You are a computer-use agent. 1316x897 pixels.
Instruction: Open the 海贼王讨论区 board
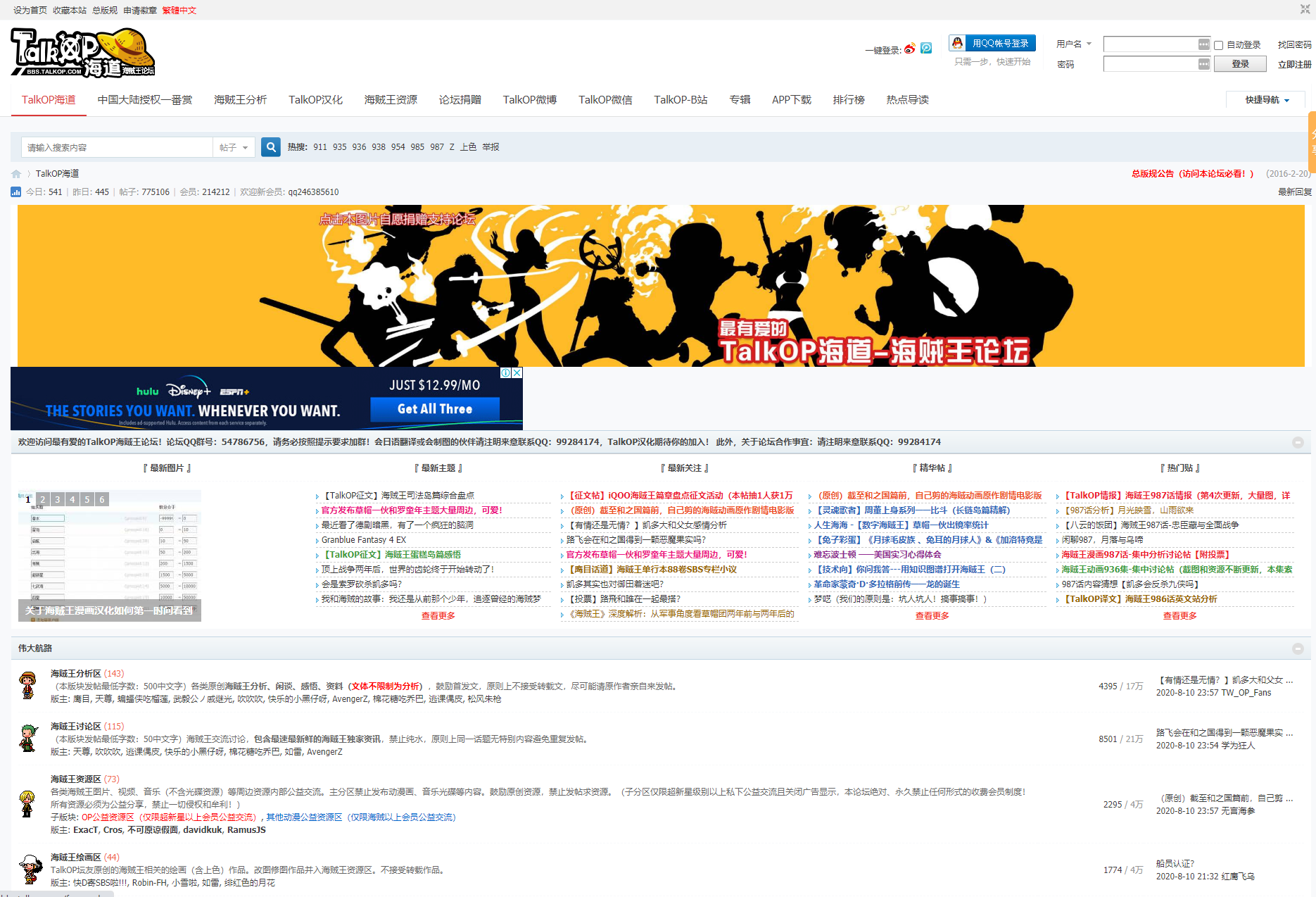pos(76,727)
